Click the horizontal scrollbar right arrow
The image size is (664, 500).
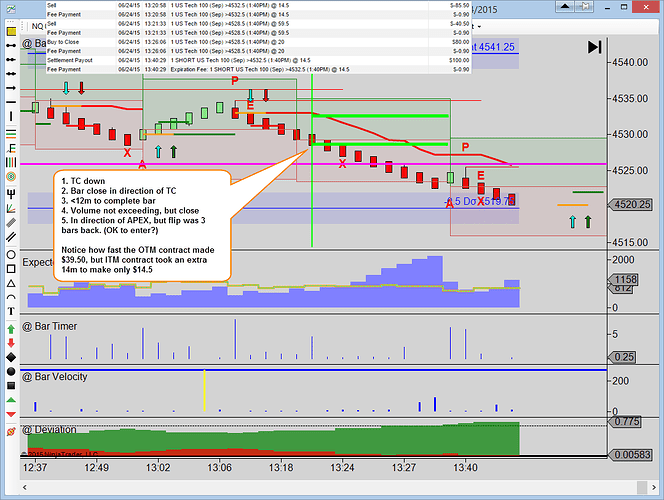pos(655,487)
